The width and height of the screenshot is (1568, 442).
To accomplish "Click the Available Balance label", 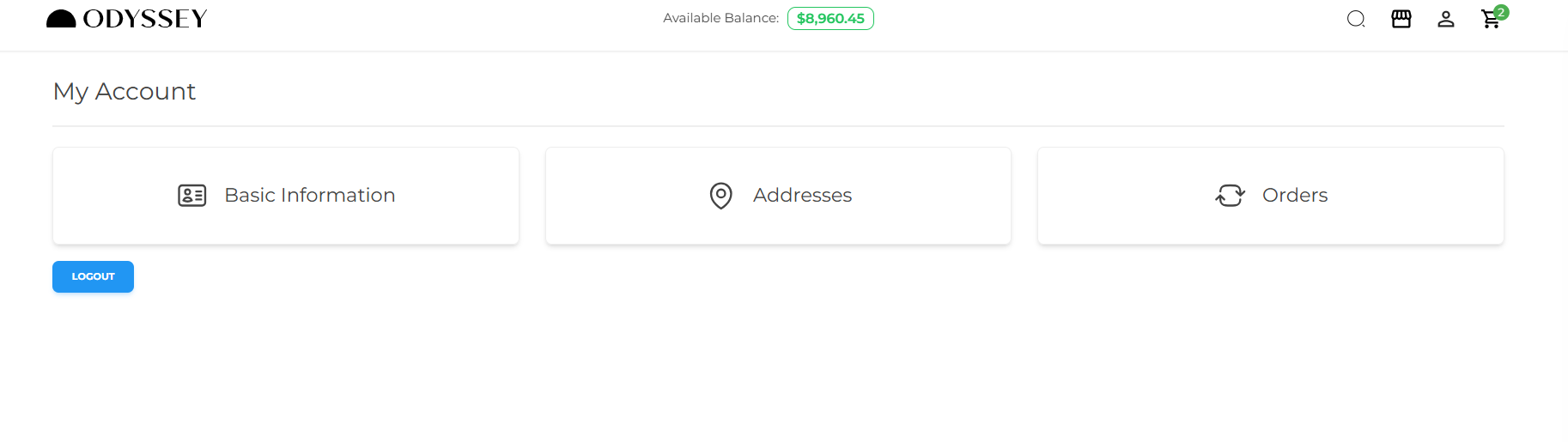I will [x=720, y=18].
